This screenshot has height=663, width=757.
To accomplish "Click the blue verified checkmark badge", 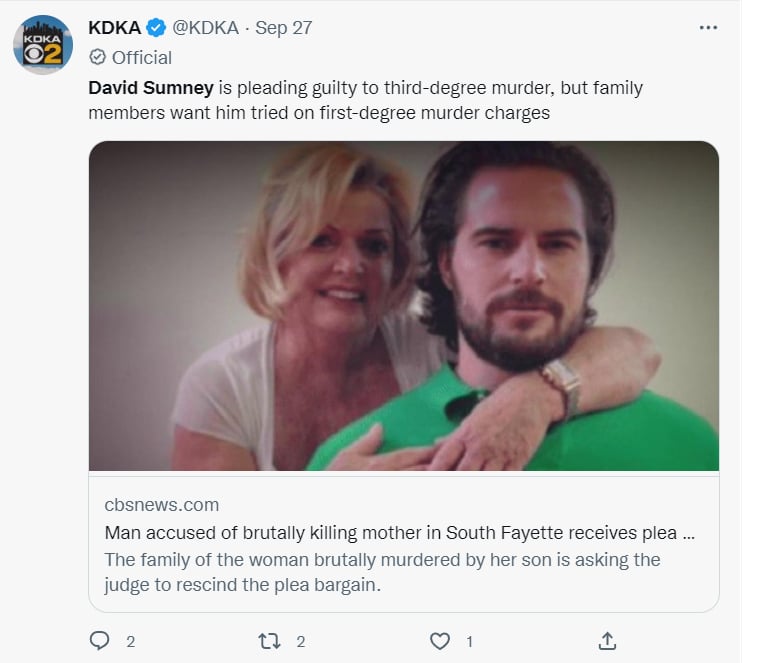I will pos(155,28).
